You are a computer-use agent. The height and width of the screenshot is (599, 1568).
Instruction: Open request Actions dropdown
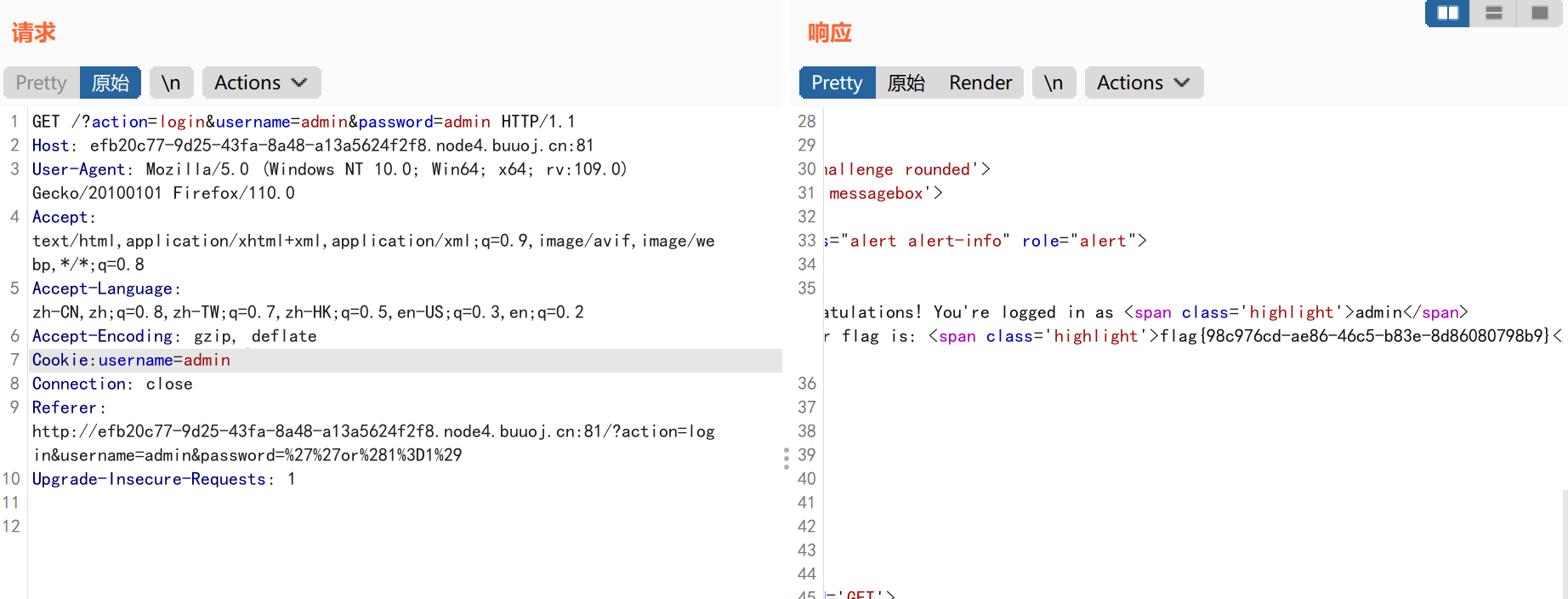pyautogui.click(x=260, y=83)
